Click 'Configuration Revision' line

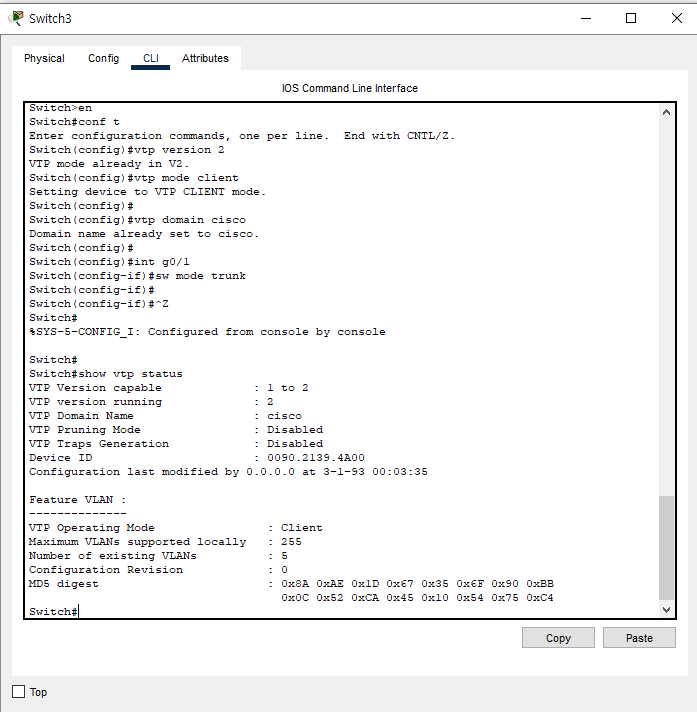[158, 569]
